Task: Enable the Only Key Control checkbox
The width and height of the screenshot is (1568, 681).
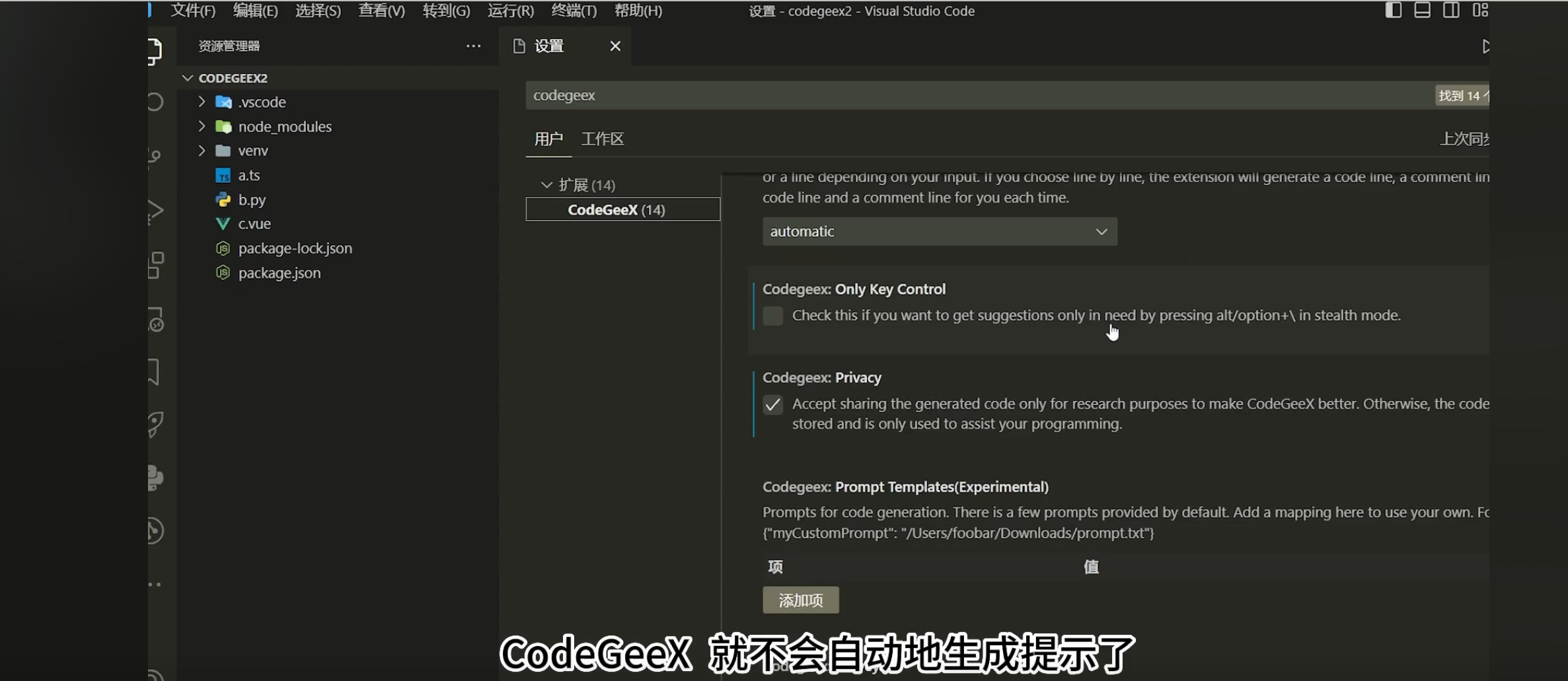Action: (x=772, y=316)
